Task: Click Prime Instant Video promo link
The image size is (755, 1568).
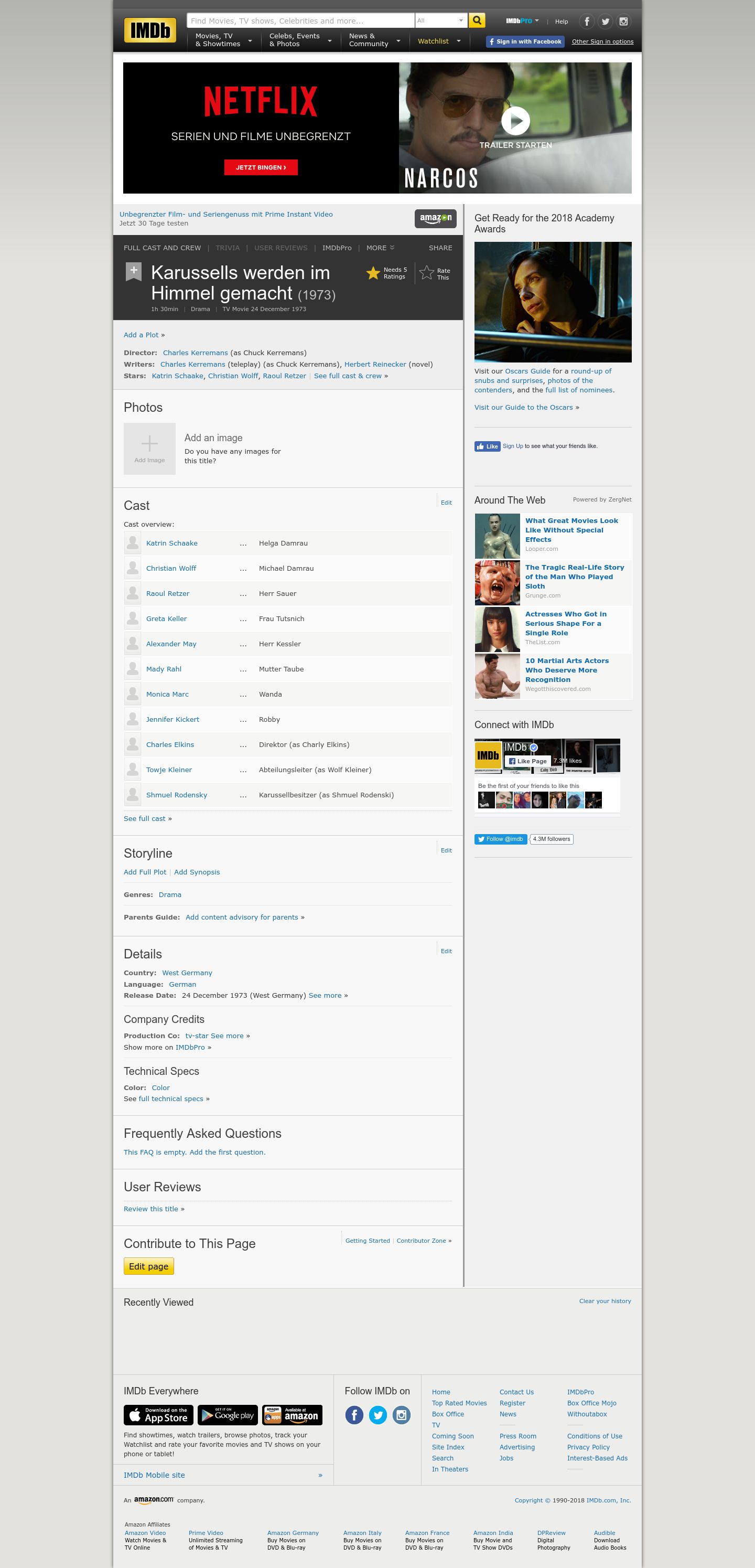Action: [x=225, y=214]
